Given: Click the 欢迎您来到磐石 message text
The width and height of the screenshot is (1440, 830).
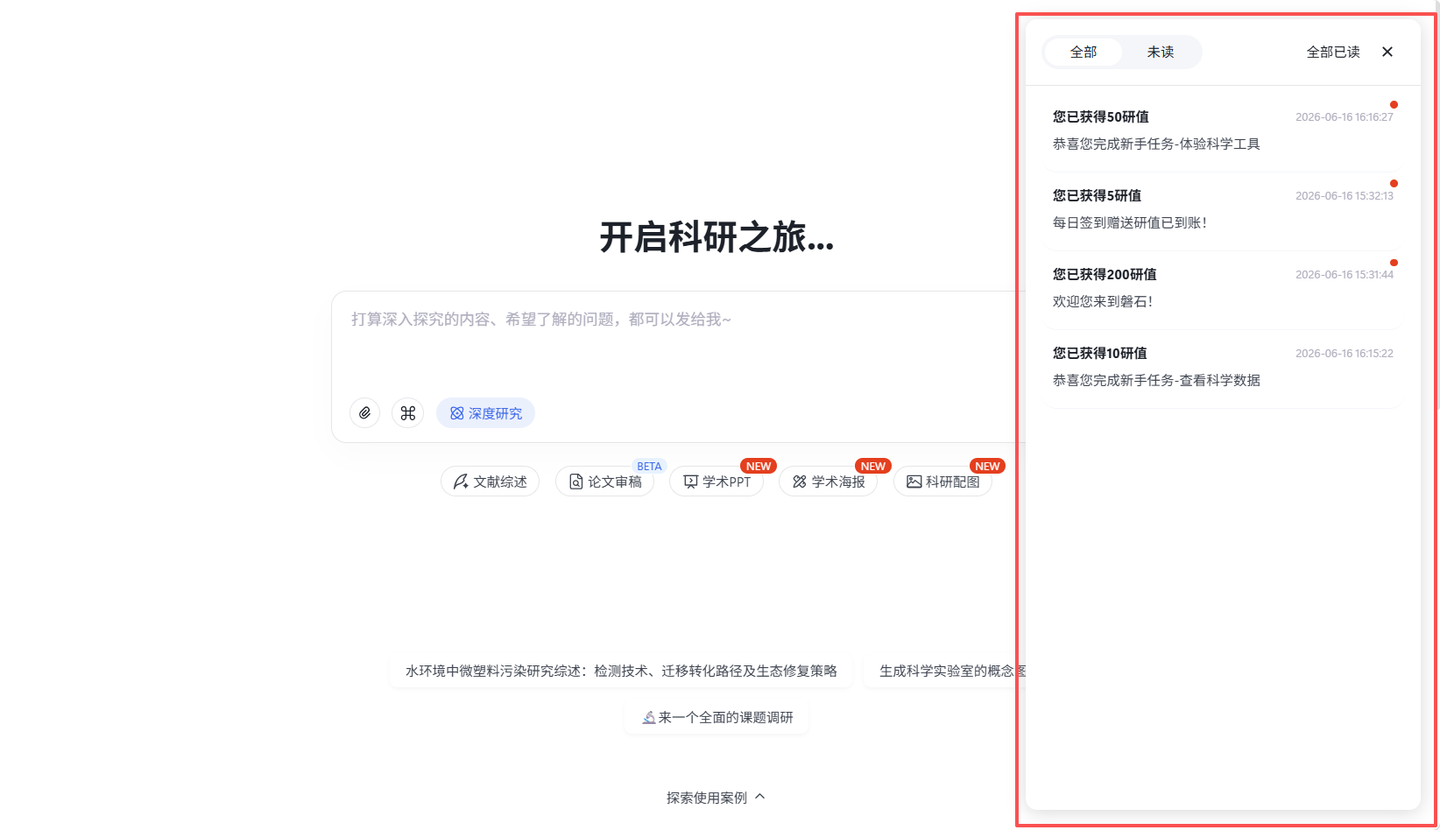Looking at the screenshot, I should (1103, 301).
